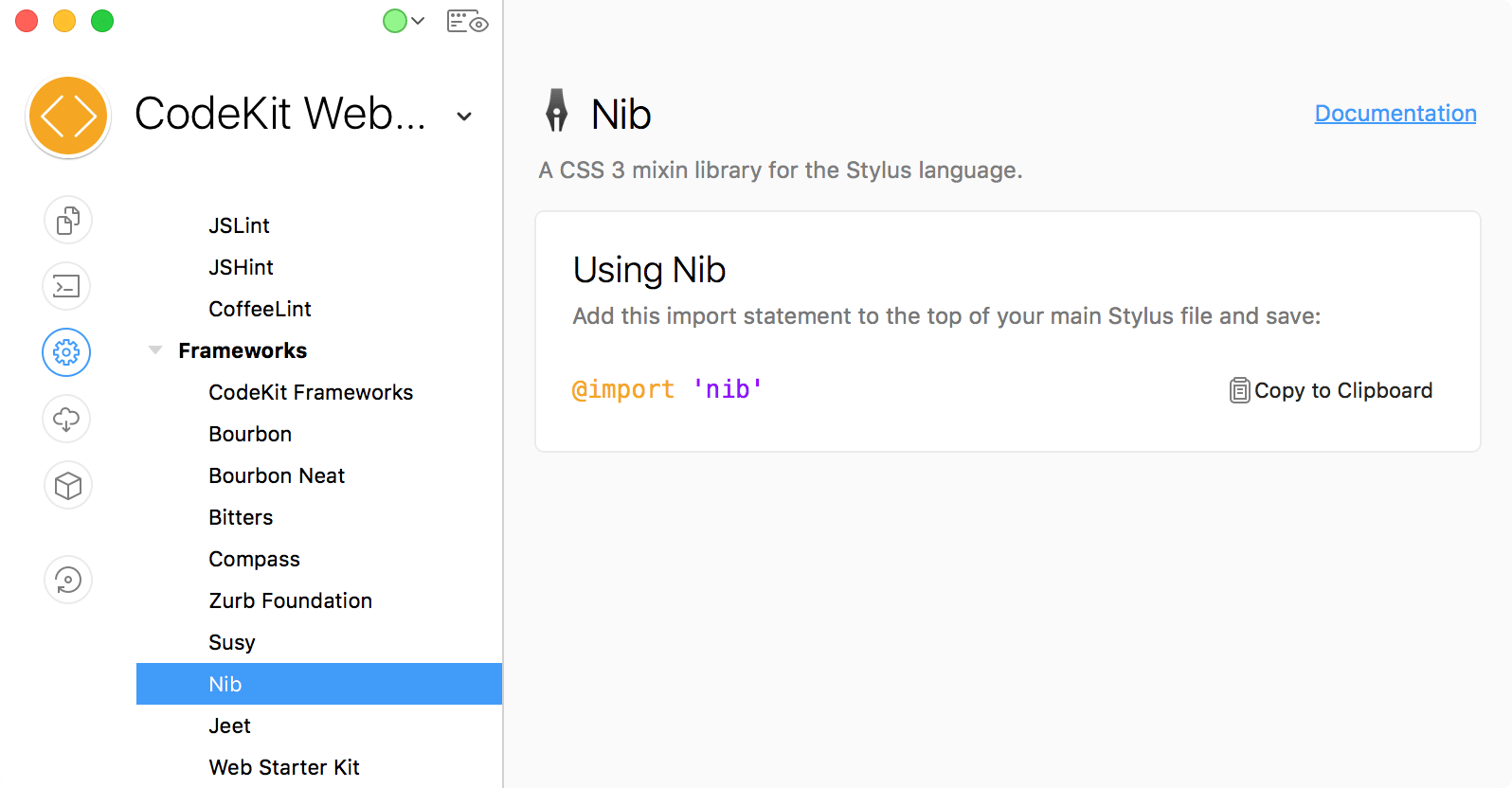Select the gear settings icon
Screen dimensions: 1512x788
pyautogui.click(x=66, y=352)
